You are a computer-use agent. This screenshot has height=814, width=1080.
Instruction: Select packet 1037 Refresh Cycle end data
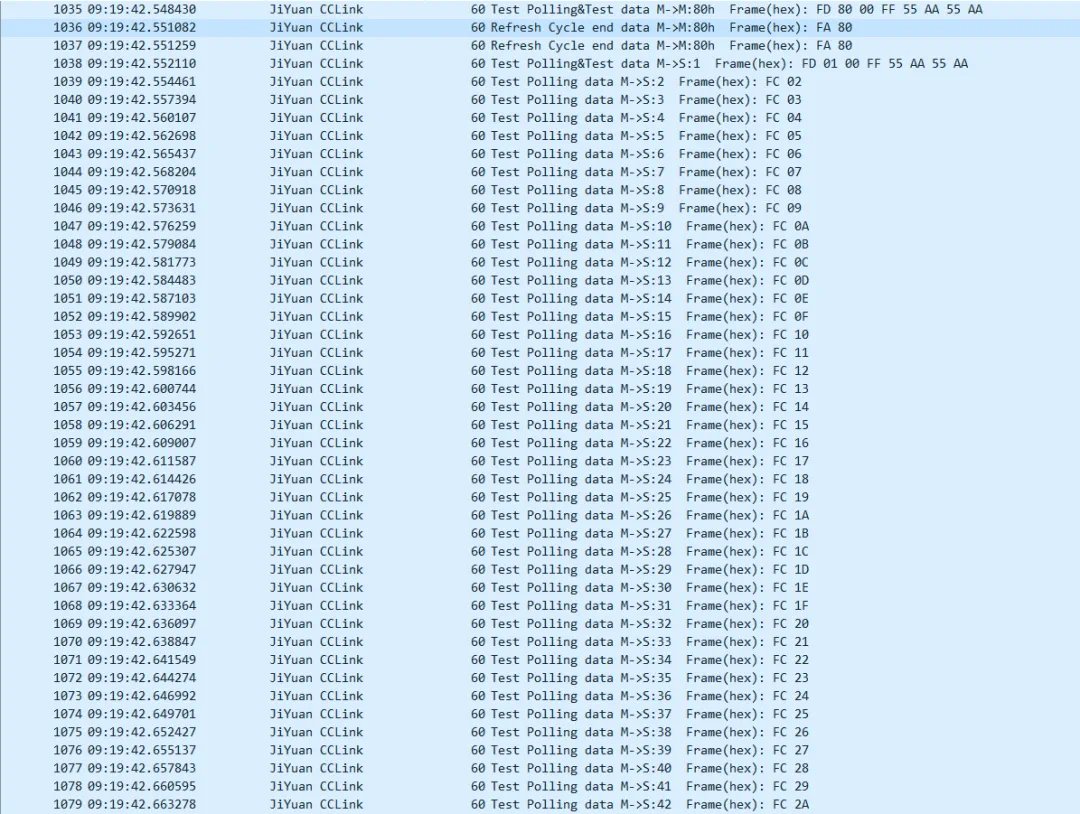[540, 45]
